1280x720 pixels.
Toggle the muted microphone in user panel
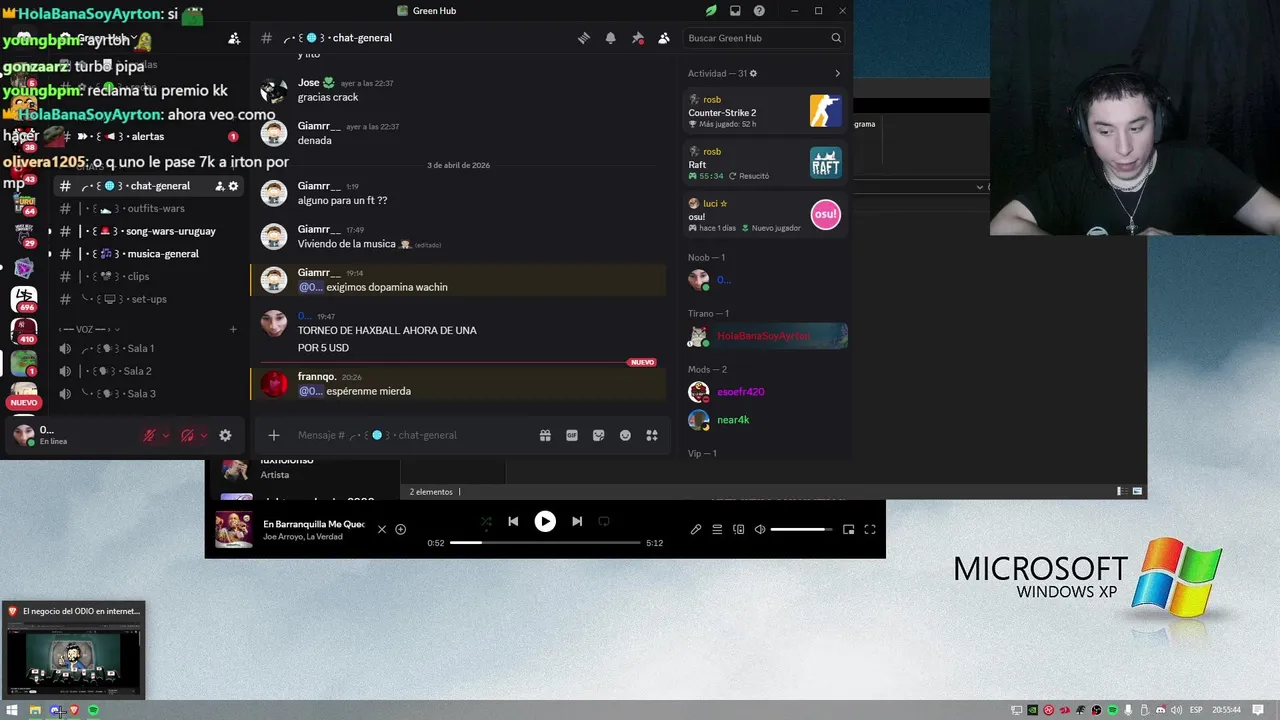(x=149, y=435)
